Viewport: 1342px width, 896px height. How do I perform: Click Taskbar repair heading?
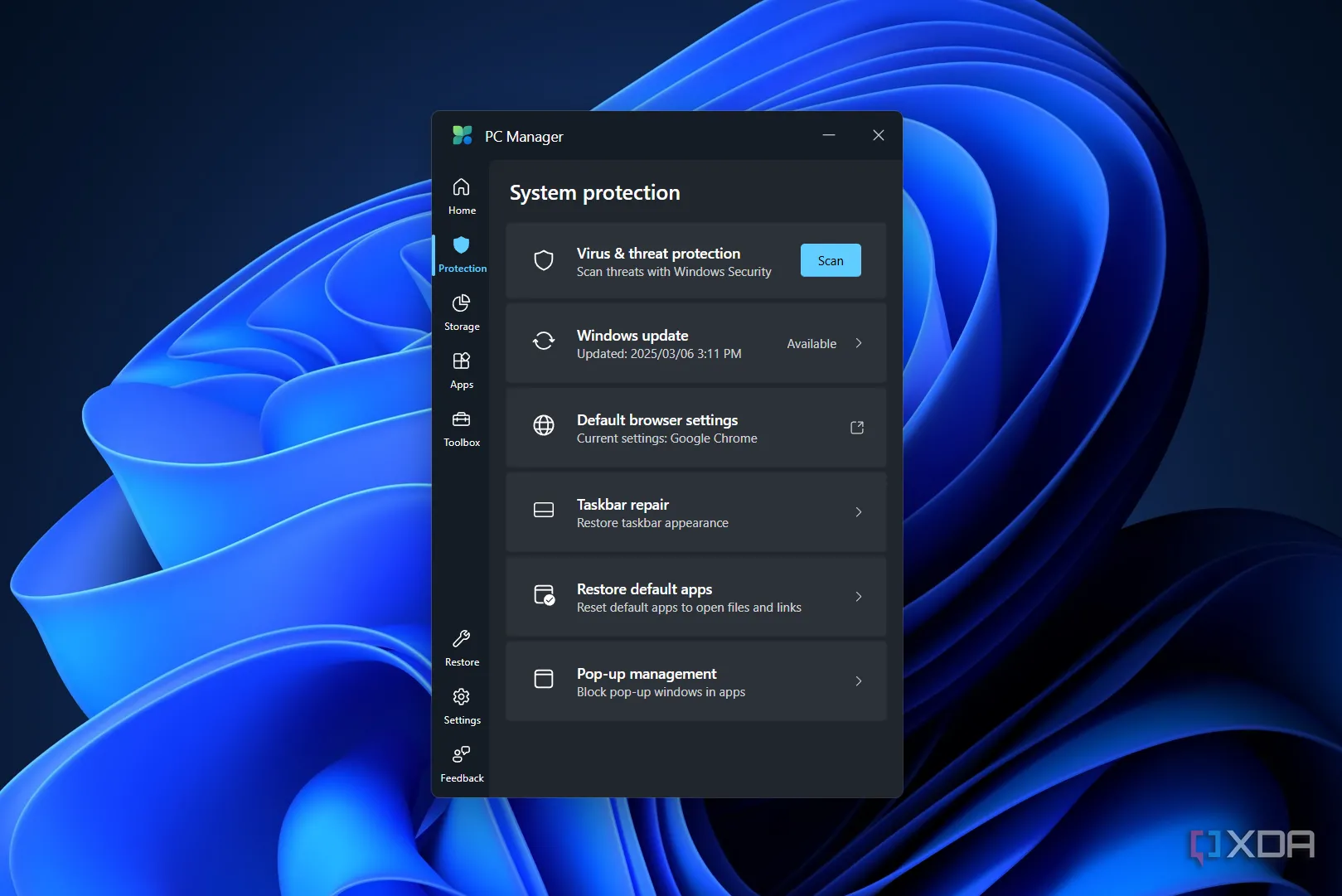click(623, 504)
